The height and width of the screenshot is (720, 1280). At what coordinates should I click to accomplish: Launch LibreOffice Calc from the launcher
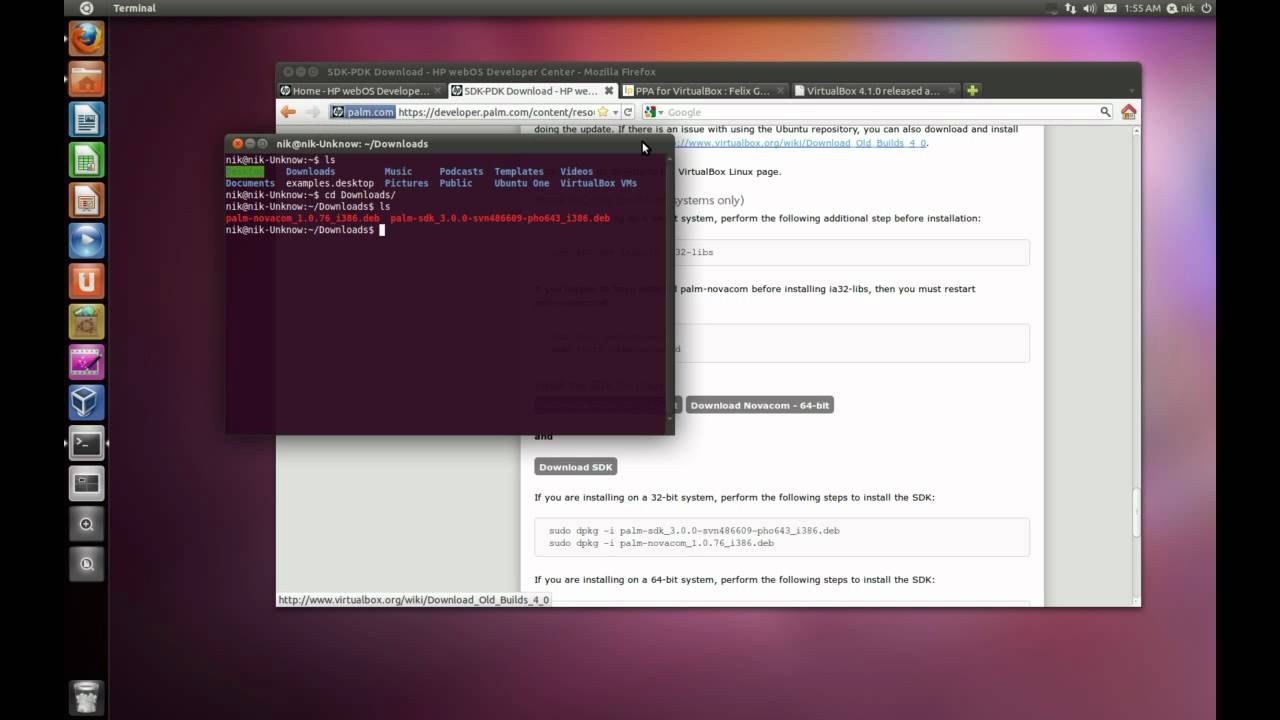86,160
